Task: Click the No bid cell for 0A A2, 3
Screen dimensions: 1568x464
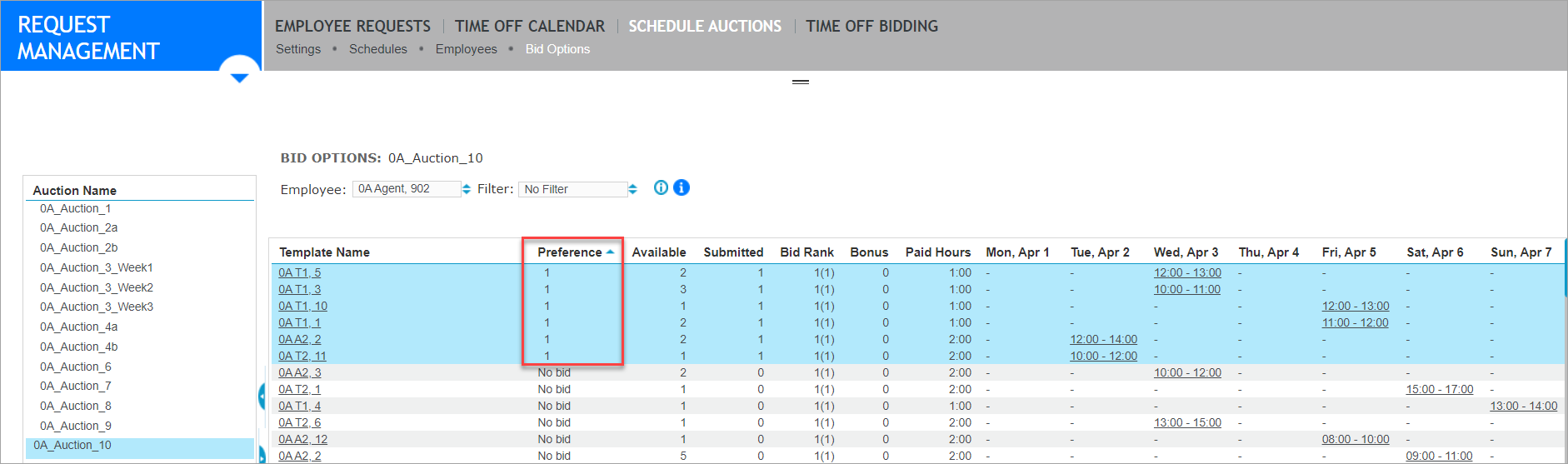Action: 554,372
